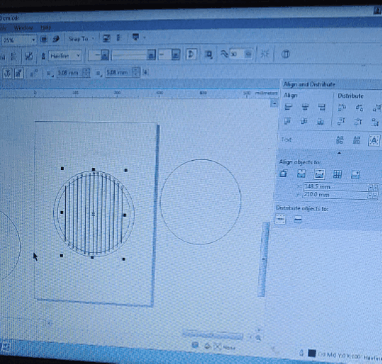Click the full-screen preview icon beside zoom
The height and width of the screenshot is (364, 382).
pos(43,39)
